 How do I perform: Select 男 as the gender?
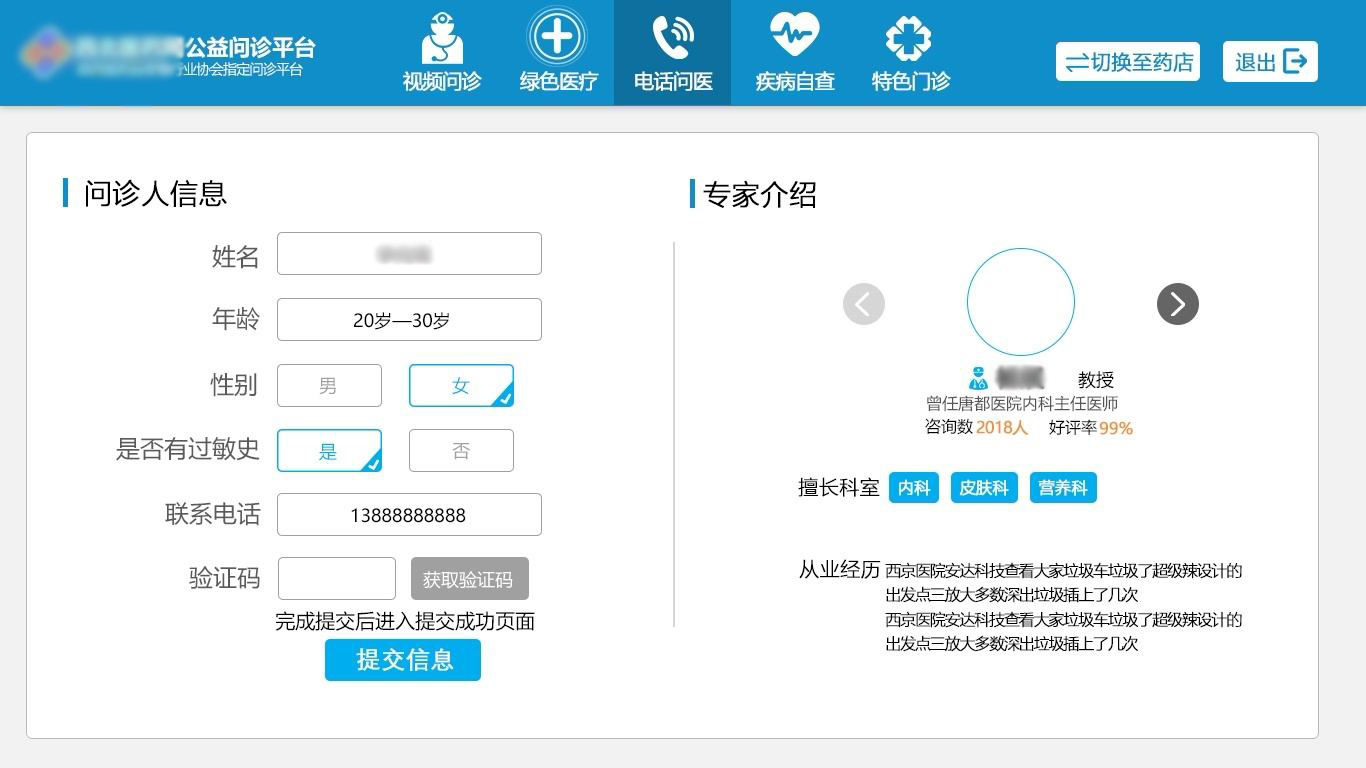coord(329,385)
